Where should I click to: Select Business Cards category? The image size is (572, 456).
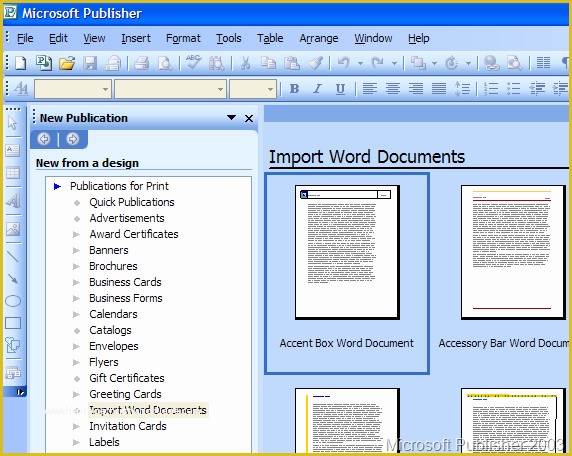[x=125, y=282]
